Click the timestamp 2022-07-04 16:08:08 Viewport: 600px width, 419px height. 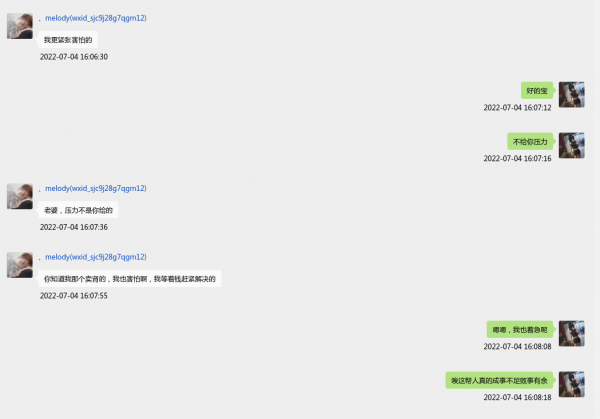[517, 346]
